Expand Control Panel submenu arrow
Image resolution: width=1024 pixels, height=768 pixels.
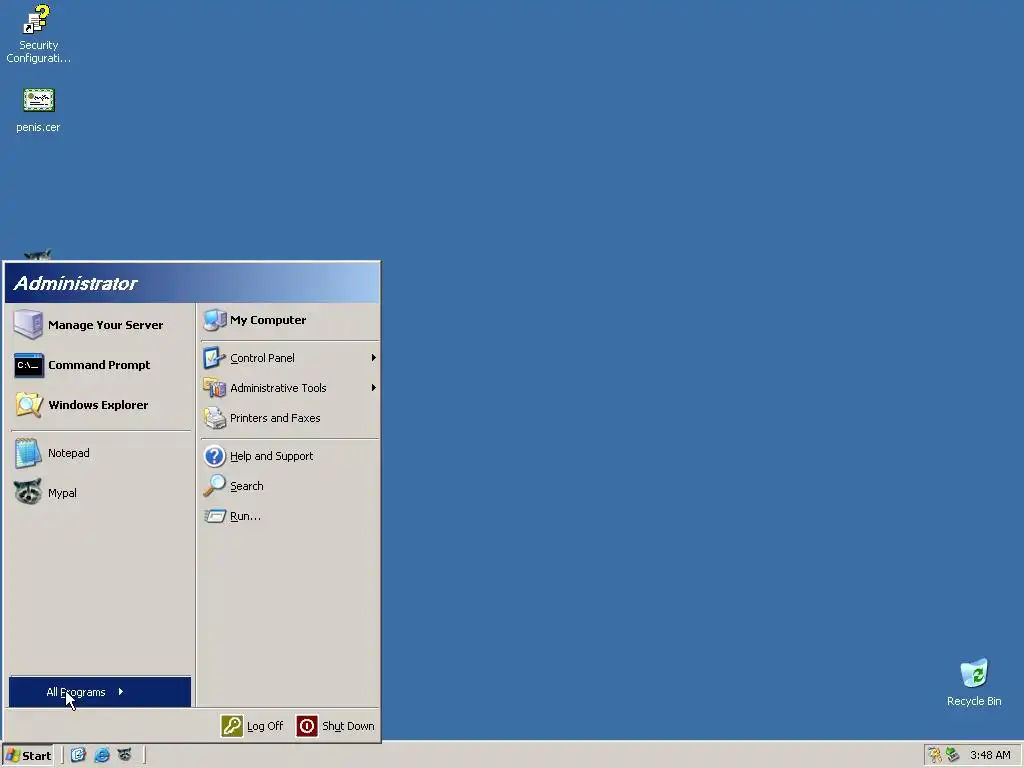[374, 358]
